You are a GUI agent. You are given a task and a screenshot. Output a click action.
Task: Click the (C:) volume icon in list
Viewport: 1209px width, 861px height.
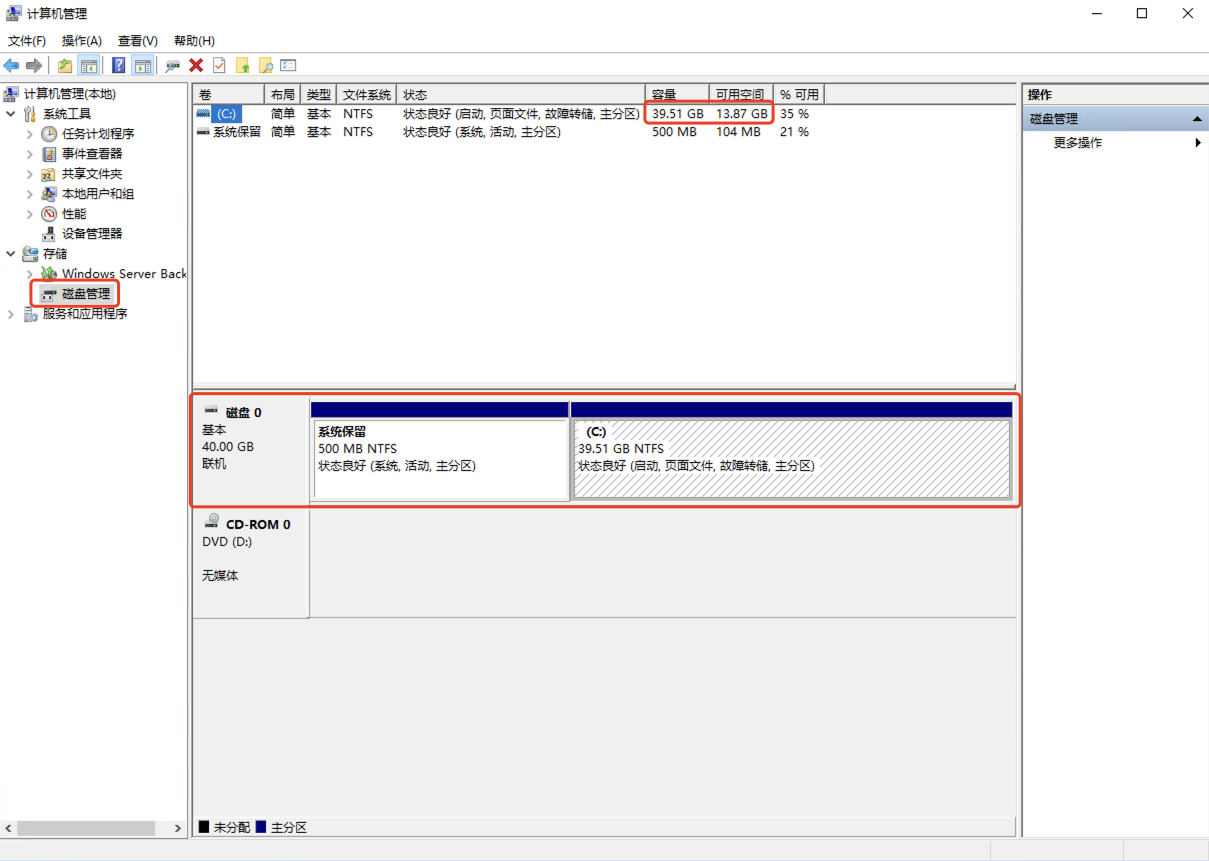pyautogui.click(x=204, y=114)
